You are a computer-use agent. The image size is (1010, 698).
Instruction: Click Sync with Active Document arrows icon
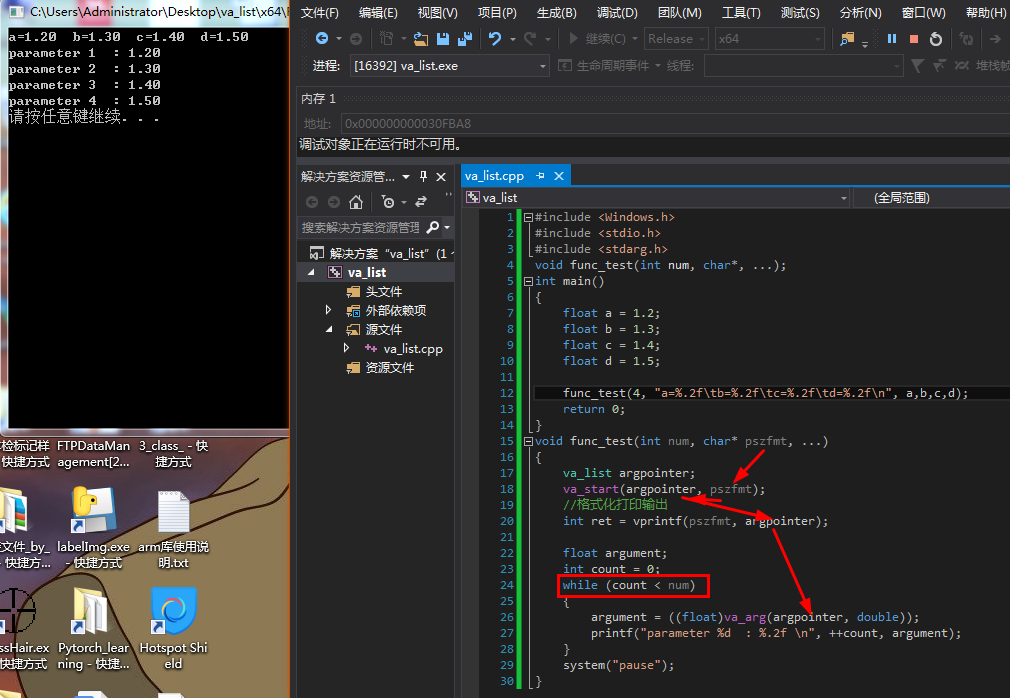(x=421, y=202)
